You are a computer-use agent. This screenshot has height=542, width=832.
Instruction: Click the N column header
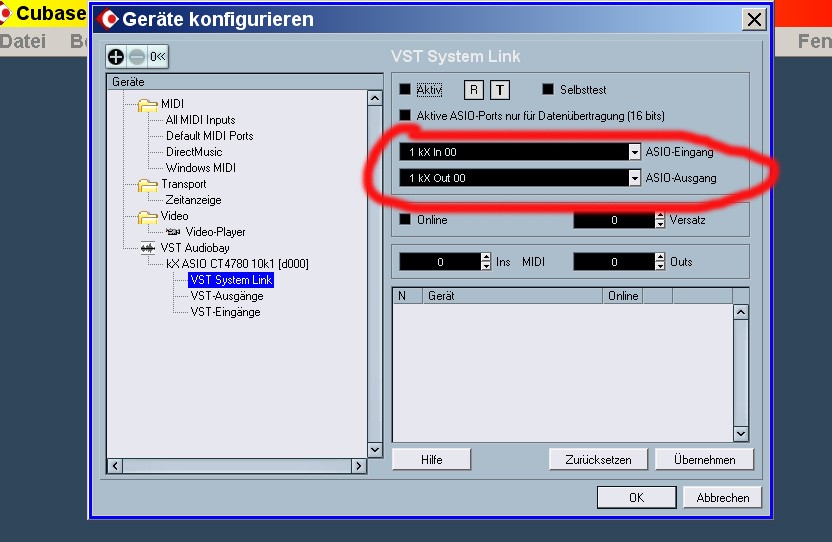(408, 296)
